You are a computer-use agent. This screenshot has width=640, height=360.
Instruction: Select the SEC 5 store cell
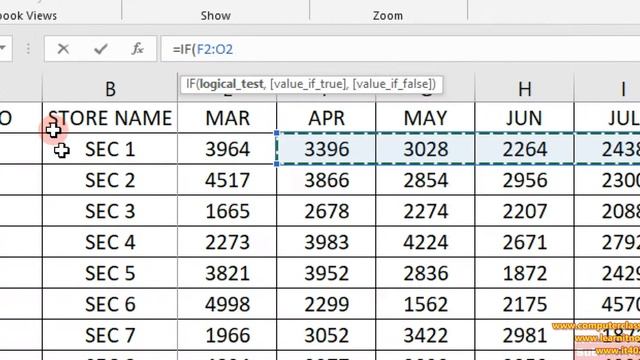(x=110, y=273)
